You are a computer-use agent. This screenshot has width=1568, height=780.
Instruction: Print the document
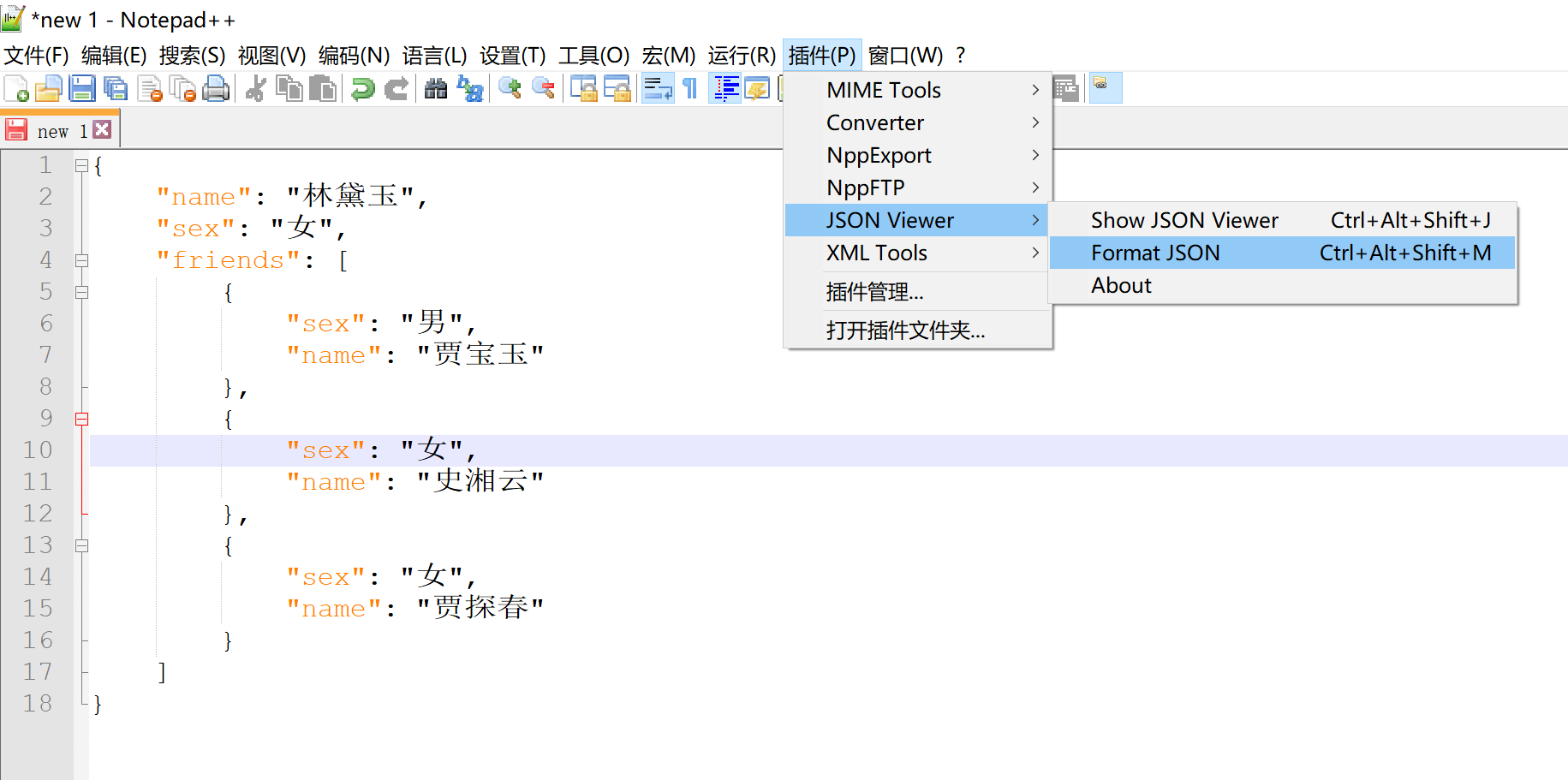pyautogui.click(x=217, y=88)
